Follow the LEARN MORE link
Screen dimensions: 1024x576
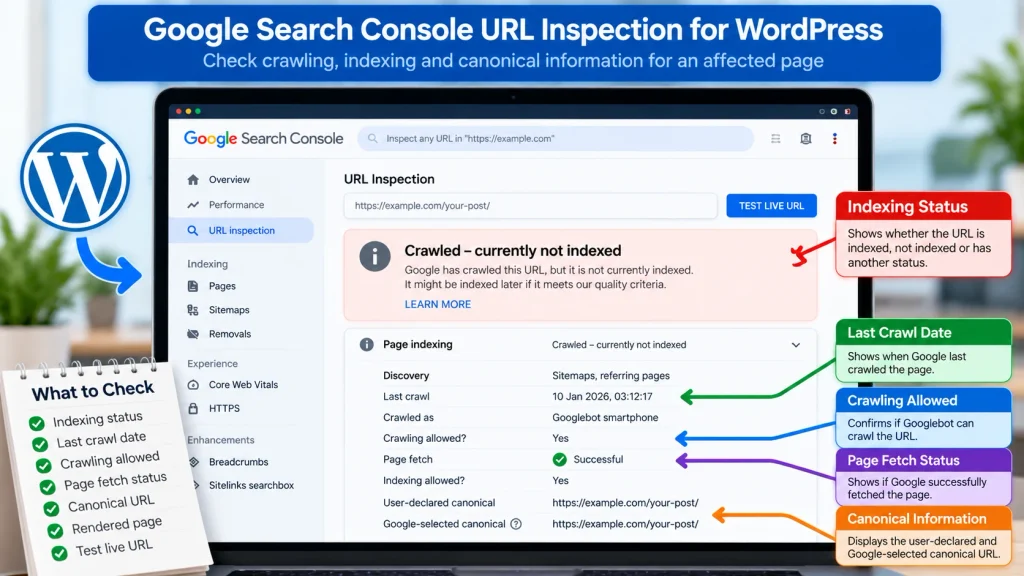(x=438, y=304)
